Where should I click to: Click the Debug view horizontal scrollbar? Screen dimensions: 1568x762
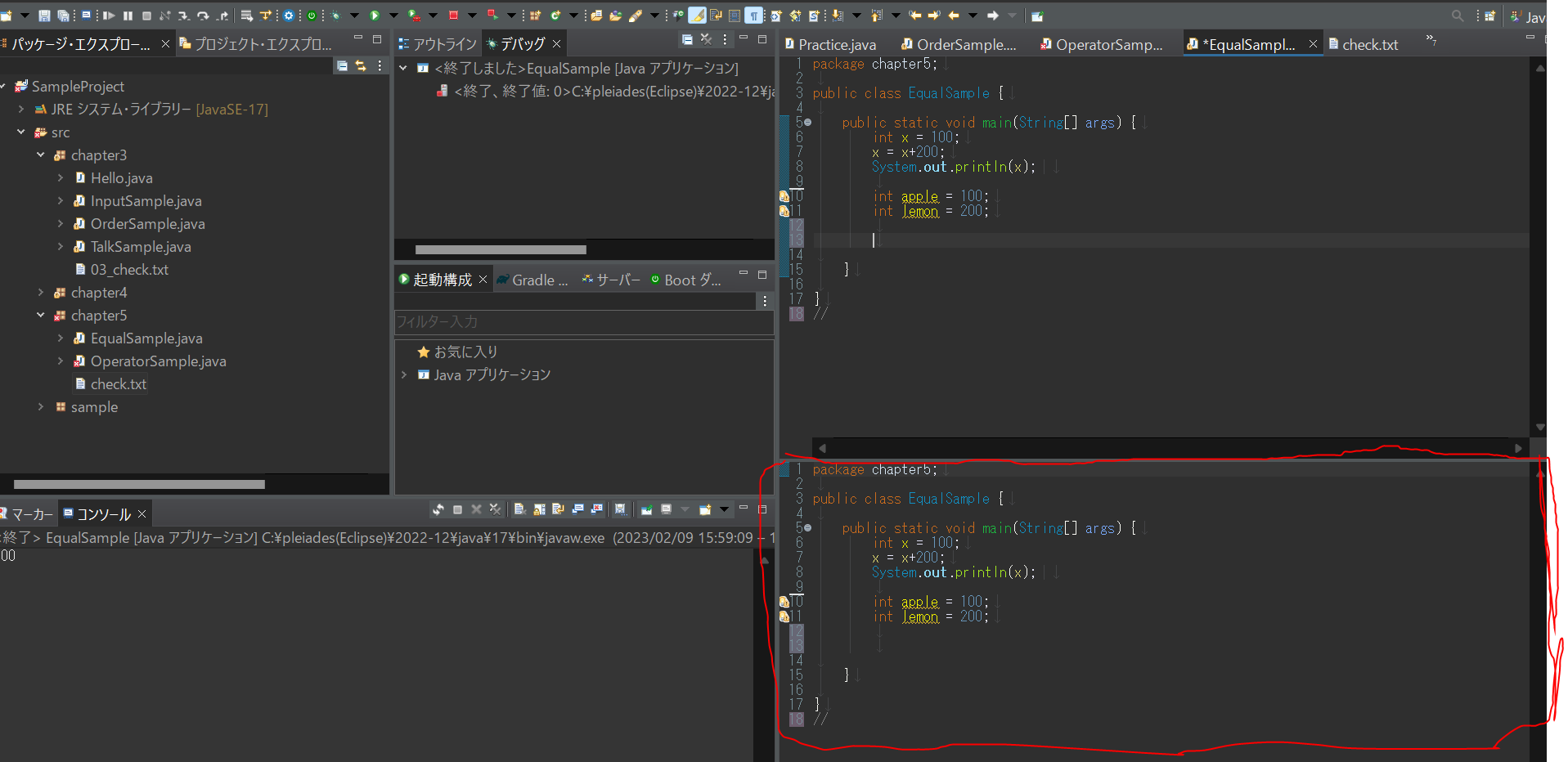pyautogui.click(x=501, y=249)
